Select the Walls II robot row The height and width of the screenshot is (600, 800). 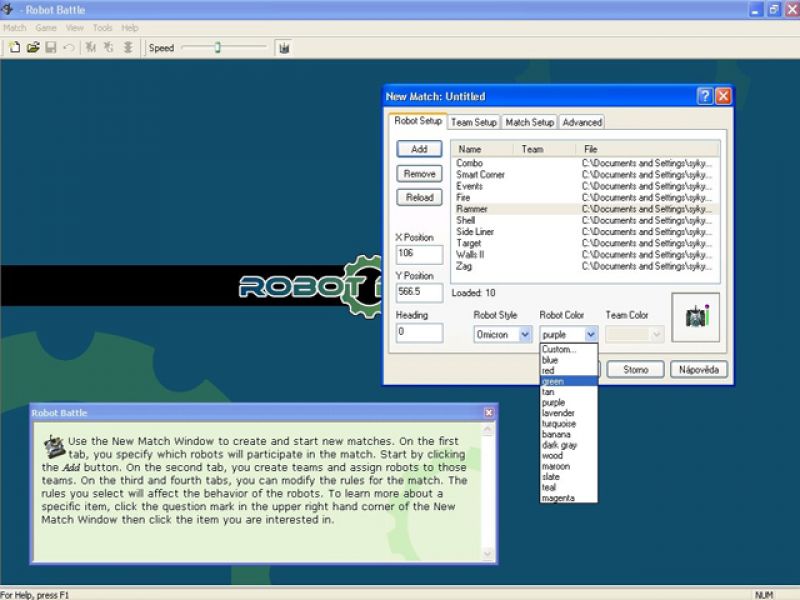pyautogui.click(x=585, y=255)
